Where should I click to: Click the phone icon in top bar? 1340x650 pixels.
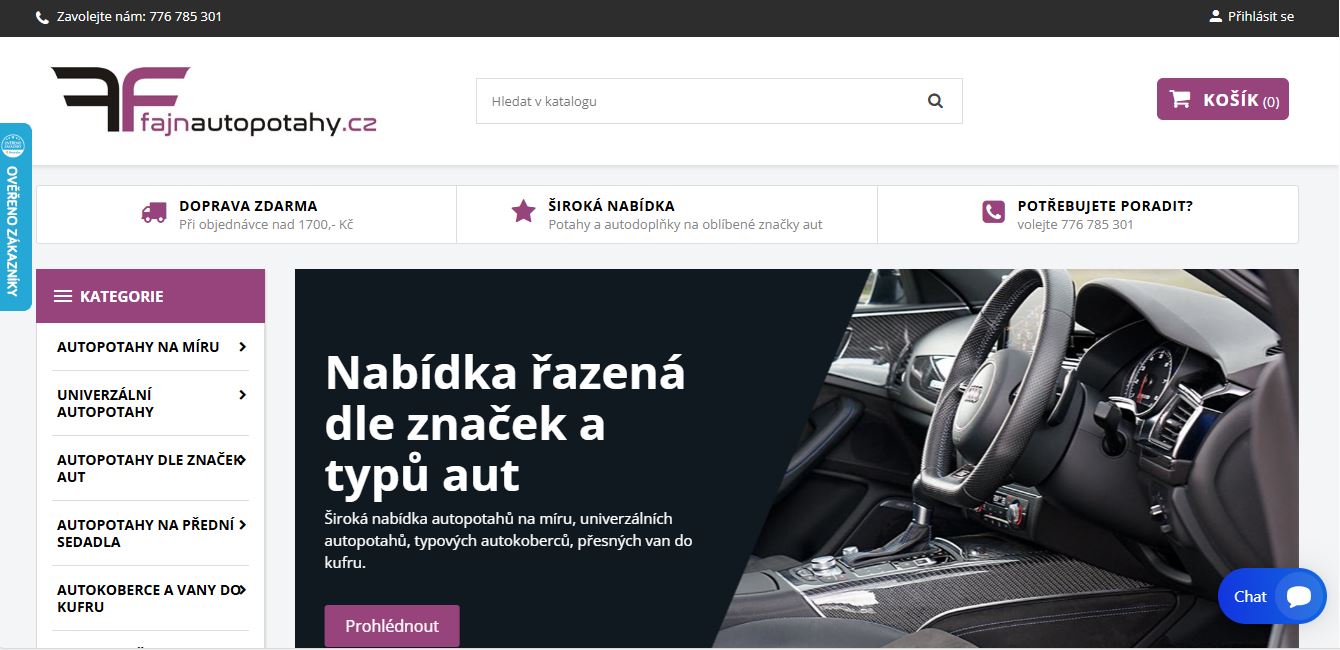(42, 17)
